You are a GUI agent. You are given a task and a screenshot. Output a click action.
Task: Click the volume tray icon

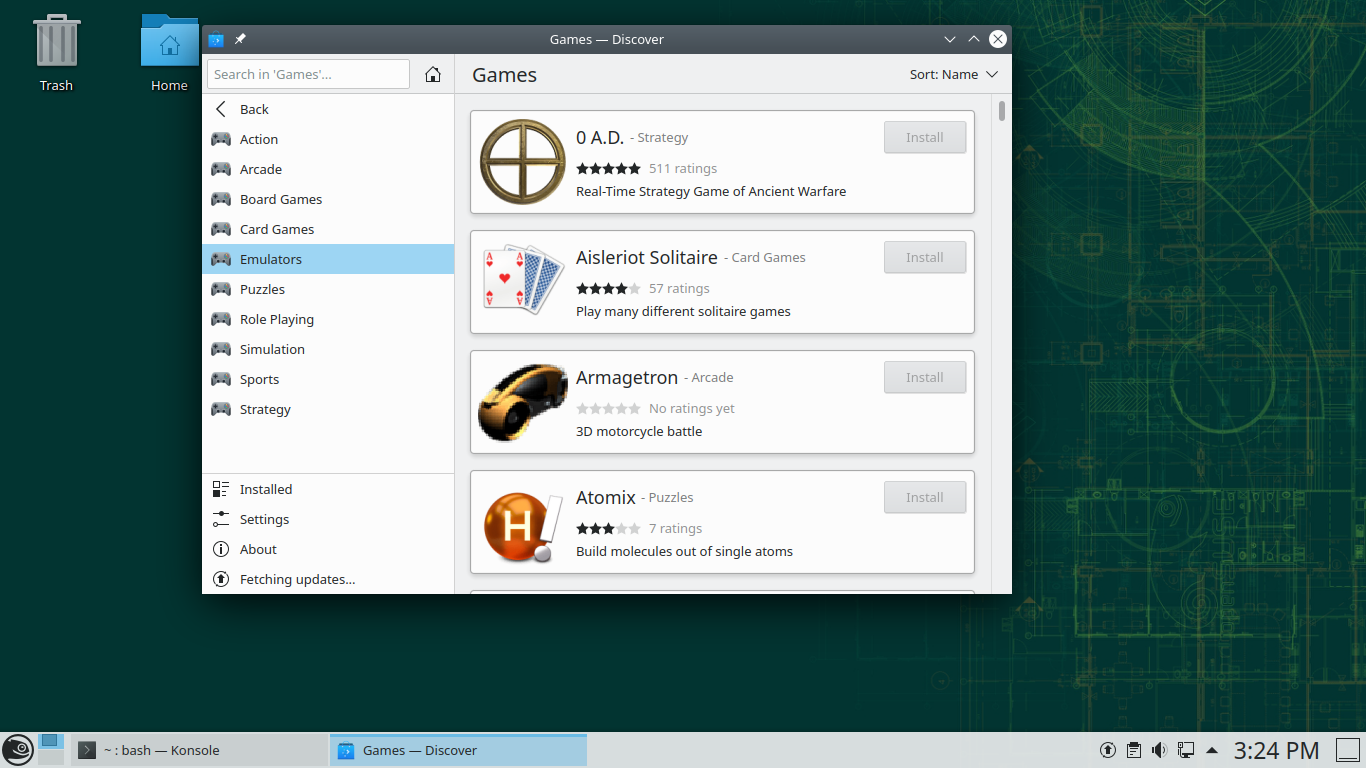(x=1160, y=750)
